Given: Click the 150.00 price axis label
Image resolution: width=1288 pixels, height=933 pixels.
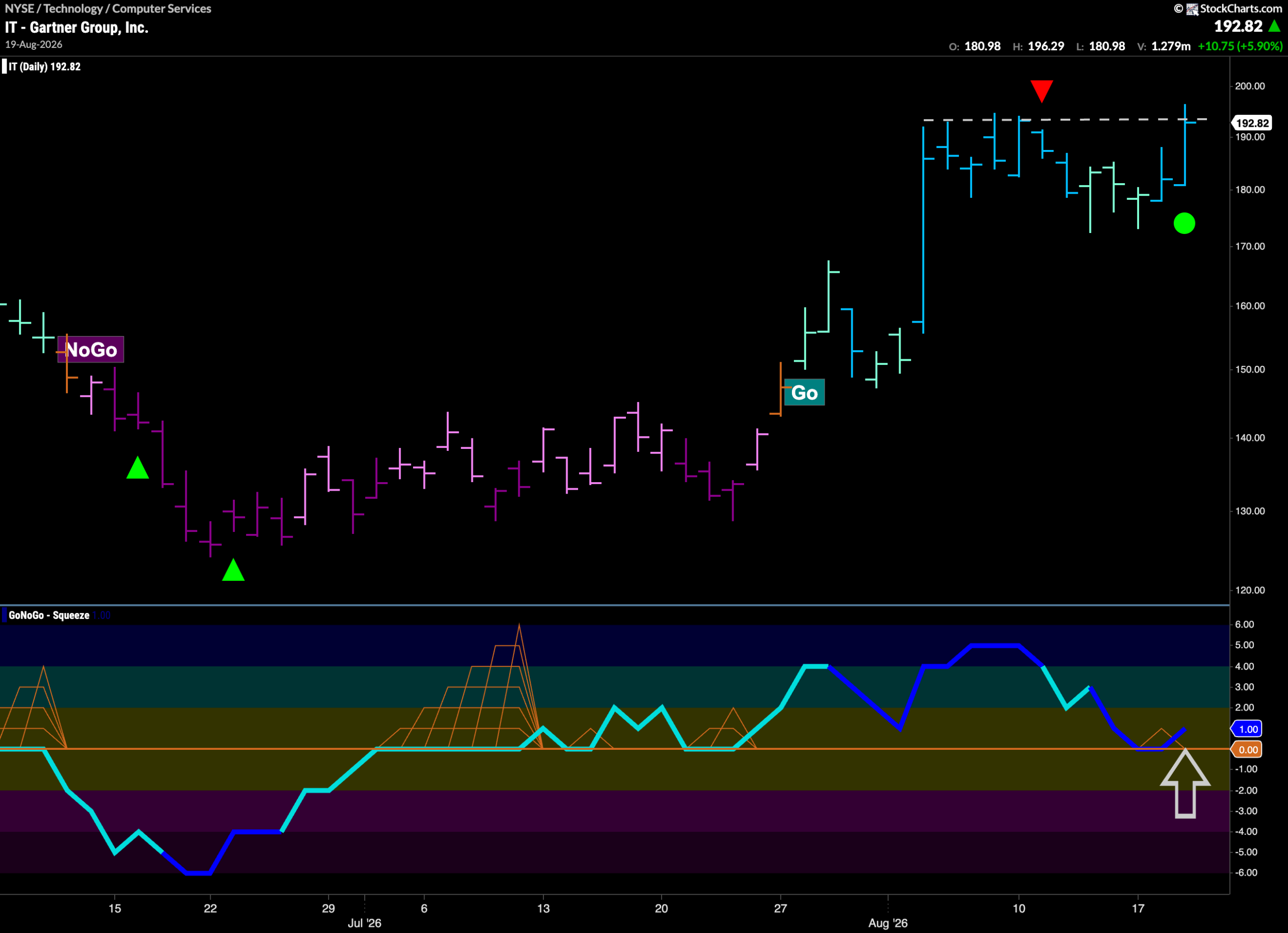Looking at the screenshot, I should click(x=1250, y=370).
